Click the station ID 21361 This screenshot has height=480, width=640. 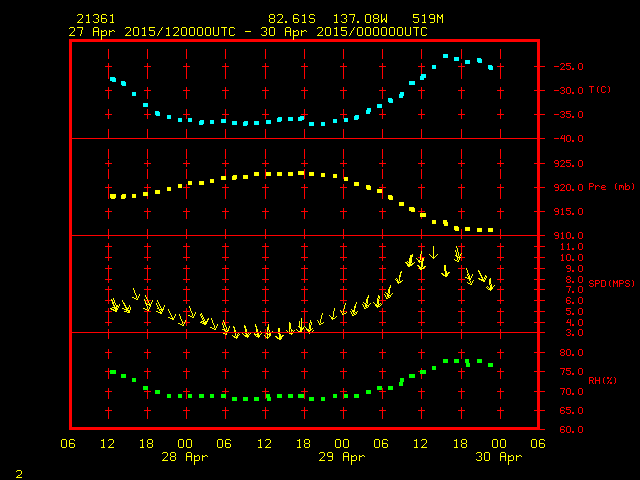pyautogui.click(x=96, y=19)
